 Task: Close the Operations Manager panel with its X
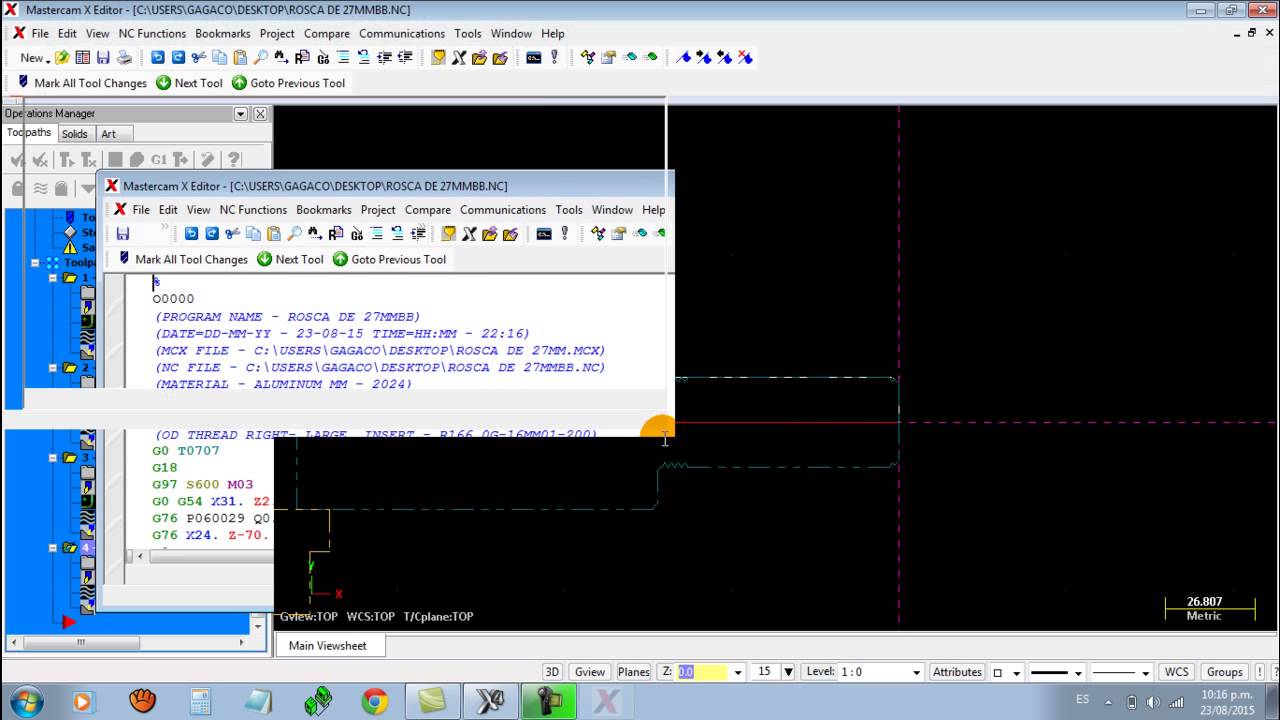[x=260, y=114]
